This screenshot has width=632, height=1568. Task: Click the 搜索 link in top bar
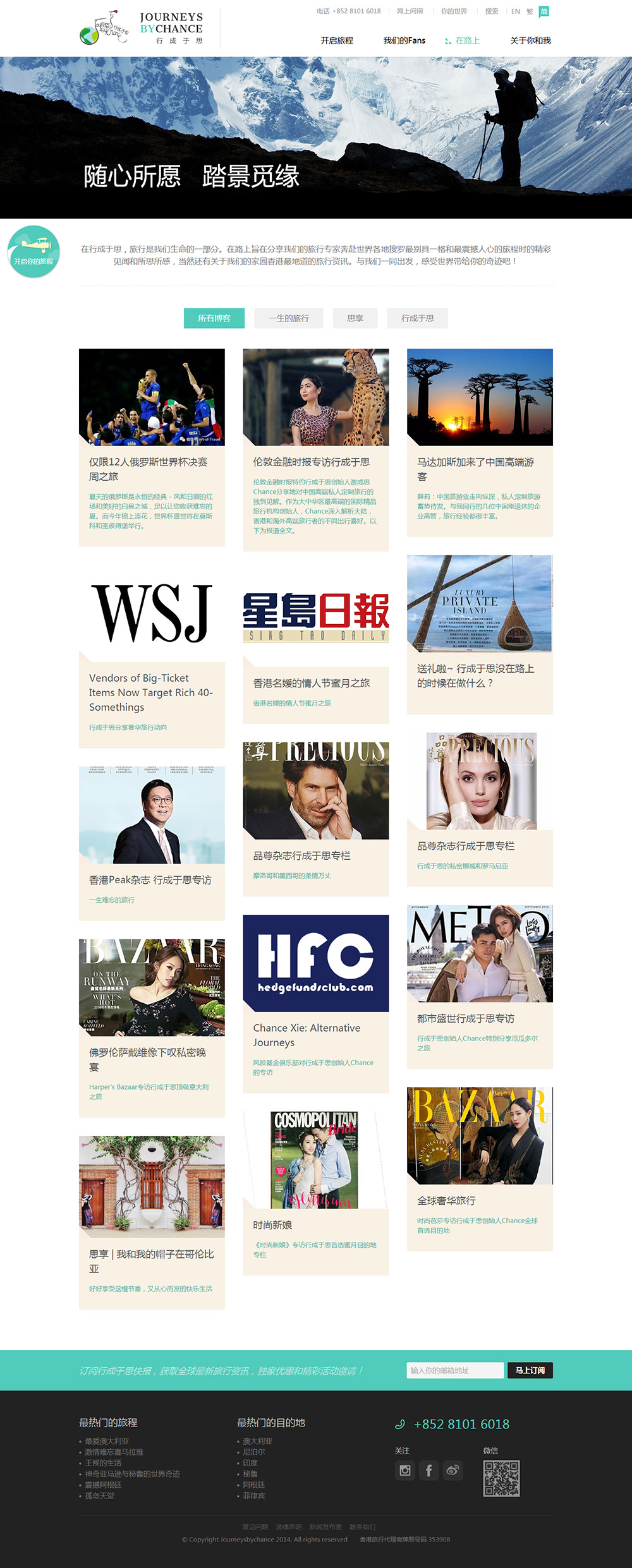(x=492, y=11)
